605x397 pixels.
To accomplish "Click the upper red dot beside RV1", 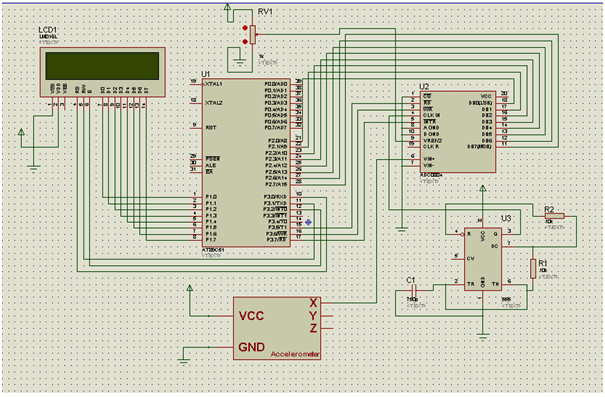I will (245, 28).
